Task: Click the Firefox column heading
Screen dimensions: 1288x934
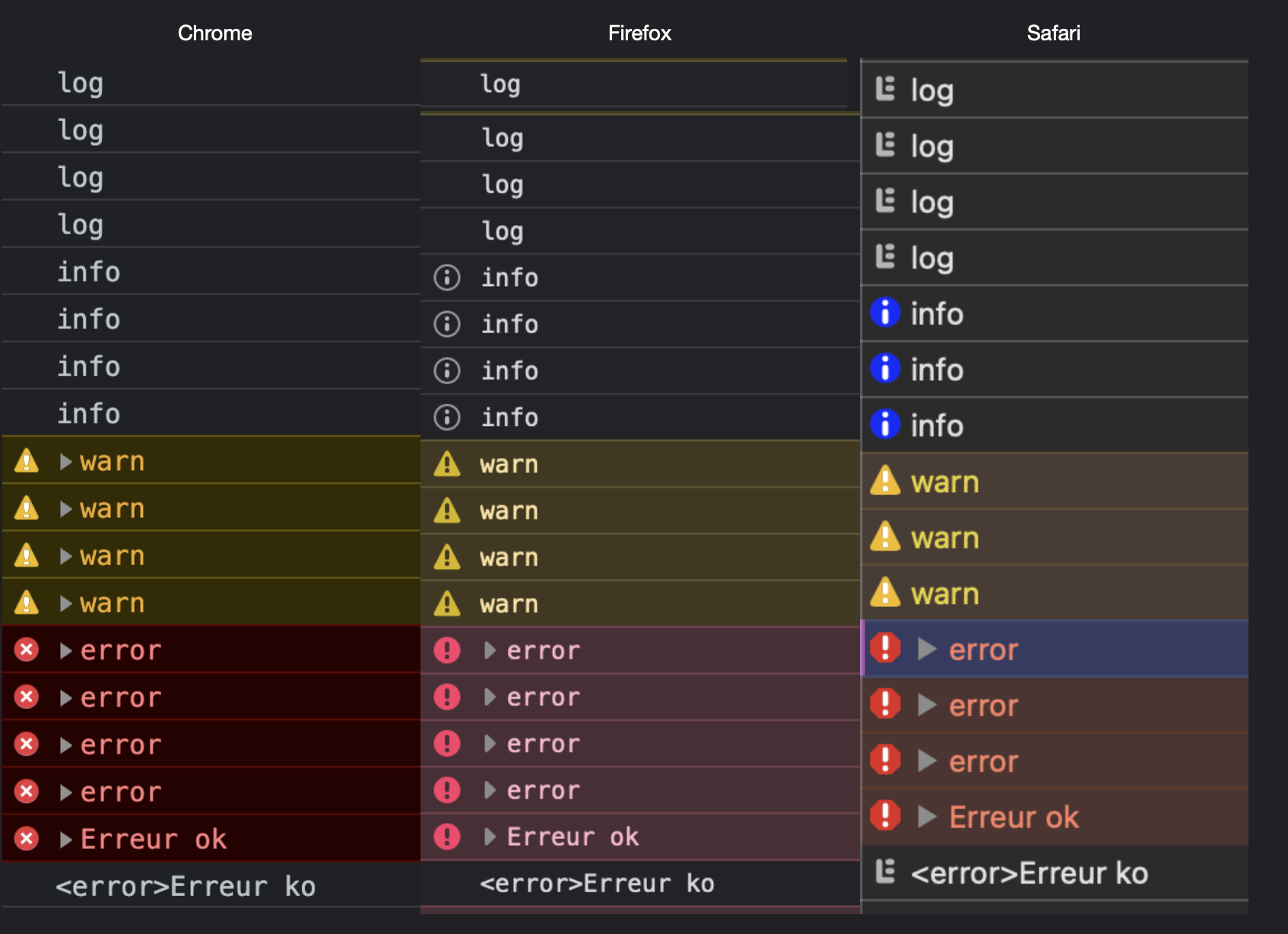Action: [639, 33]
